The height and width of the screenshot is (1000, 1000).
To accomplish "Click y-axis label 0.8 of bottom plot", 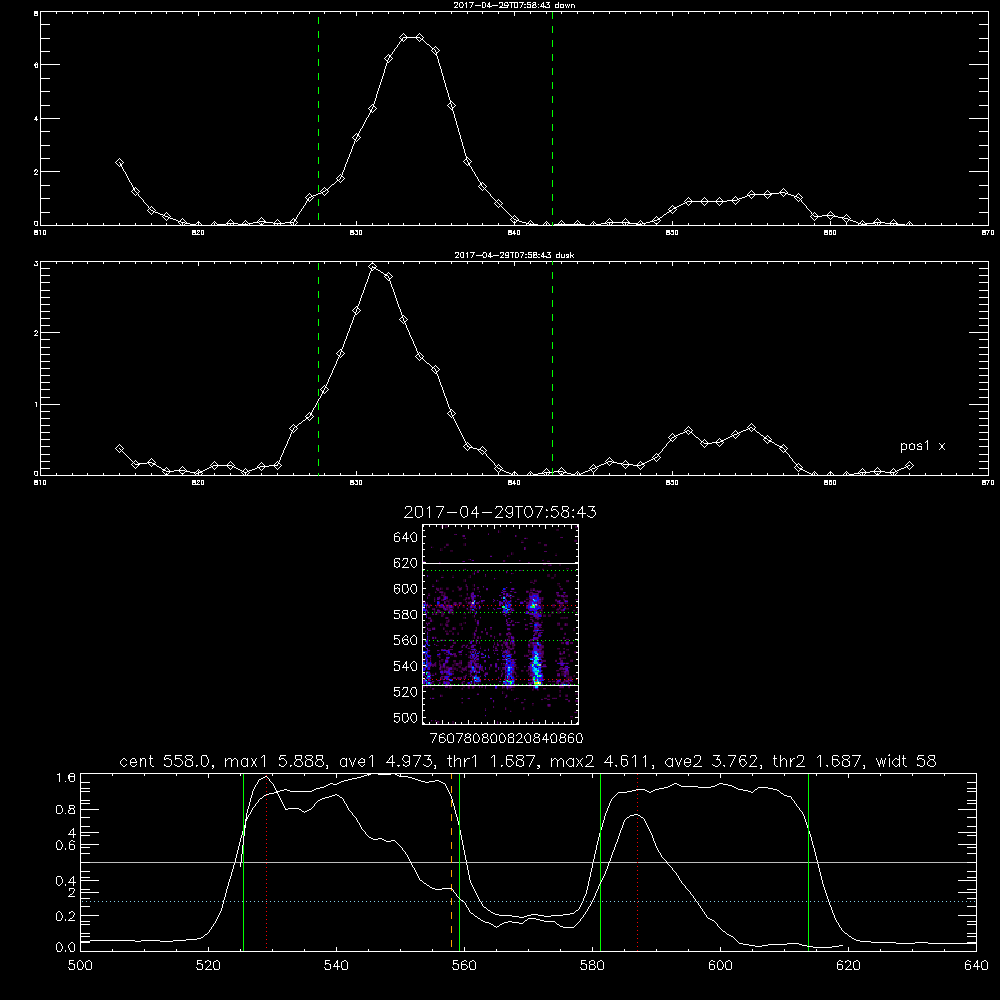I will (66, 810).
